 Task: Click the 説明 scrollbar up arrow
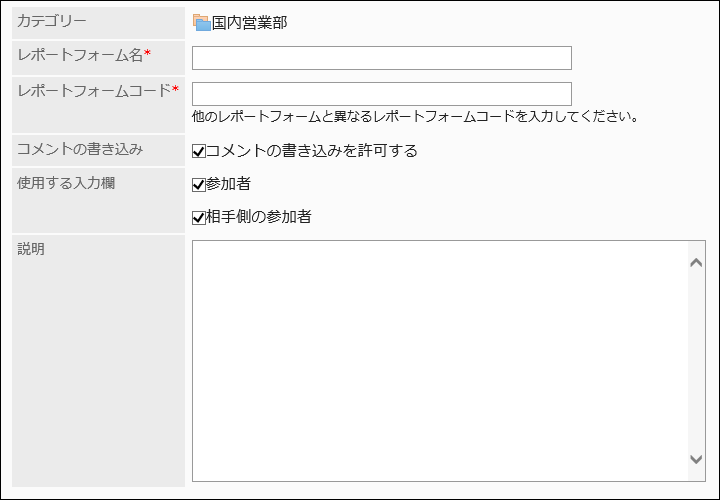696,262
